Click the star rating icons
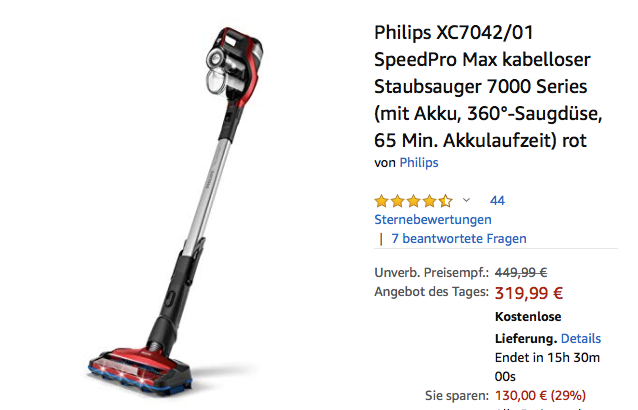The image size is (638, 410). pos(413,201)
